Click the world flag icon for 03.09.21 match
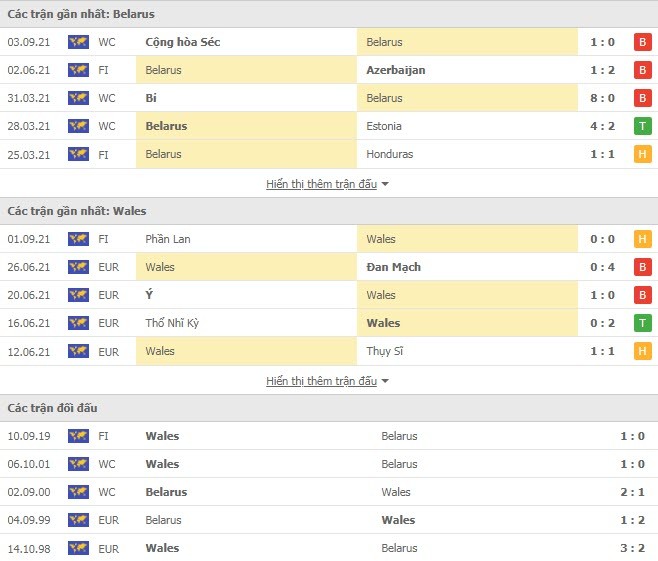658x561 pixels. click(x=78, y=42)
